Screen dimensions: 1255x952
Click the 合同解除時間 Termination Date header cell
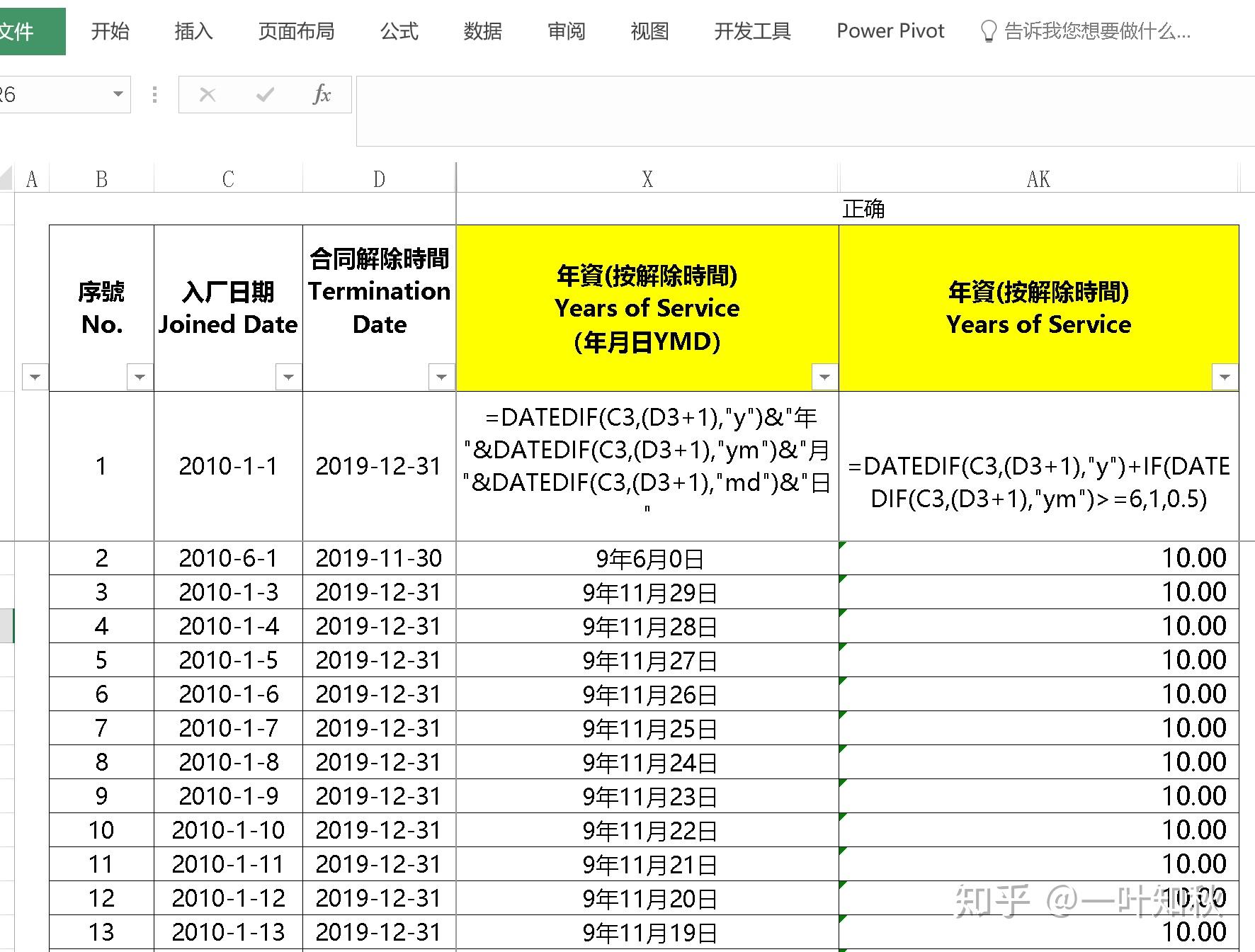[x=379, y=308]
